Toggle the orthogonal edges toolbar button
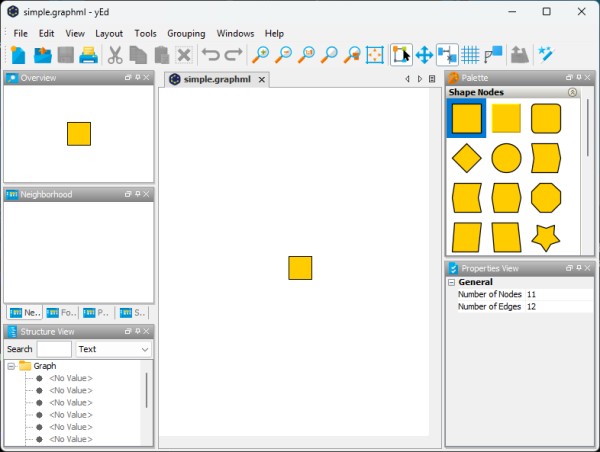The image size is (600, 452). (x=447, y=55)
